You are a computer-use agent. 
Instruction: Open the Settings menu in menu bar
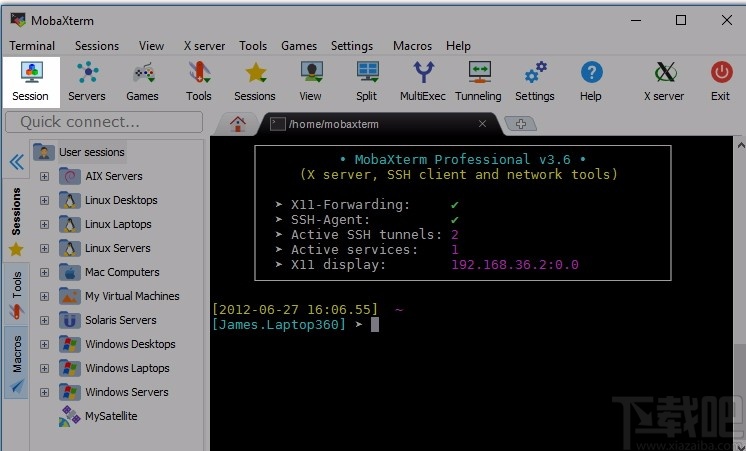tap(352, 46)
